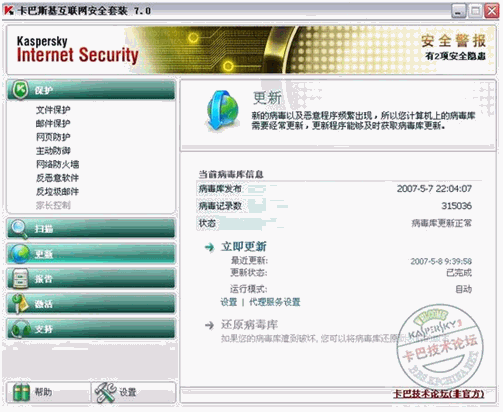Click the globe icon on the 更新 sidebar bar
Image resolution: width=503 pixels, height=412 pixels.
coord(20,254)
